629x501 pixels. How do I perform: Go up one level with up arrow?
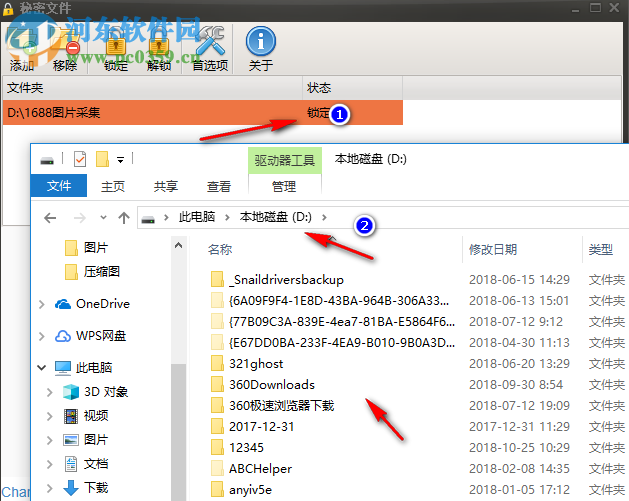124,218
